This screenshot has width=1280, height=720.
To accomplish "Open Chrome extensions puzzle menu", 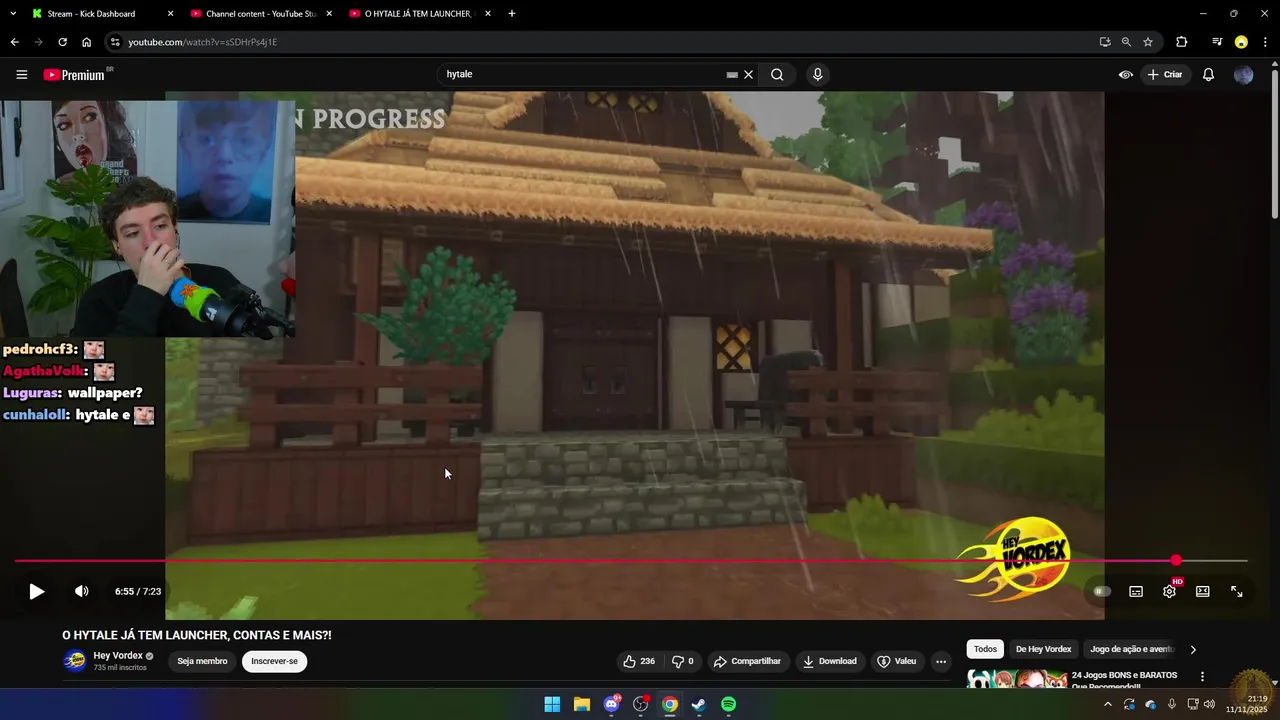I will pos(1182,42).
